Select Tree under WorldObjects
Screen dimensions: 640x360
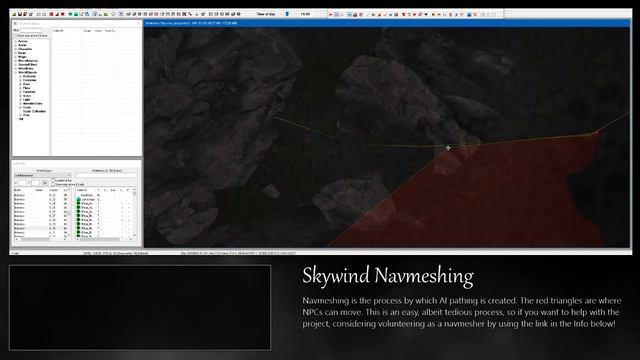[x=26, y=115]
